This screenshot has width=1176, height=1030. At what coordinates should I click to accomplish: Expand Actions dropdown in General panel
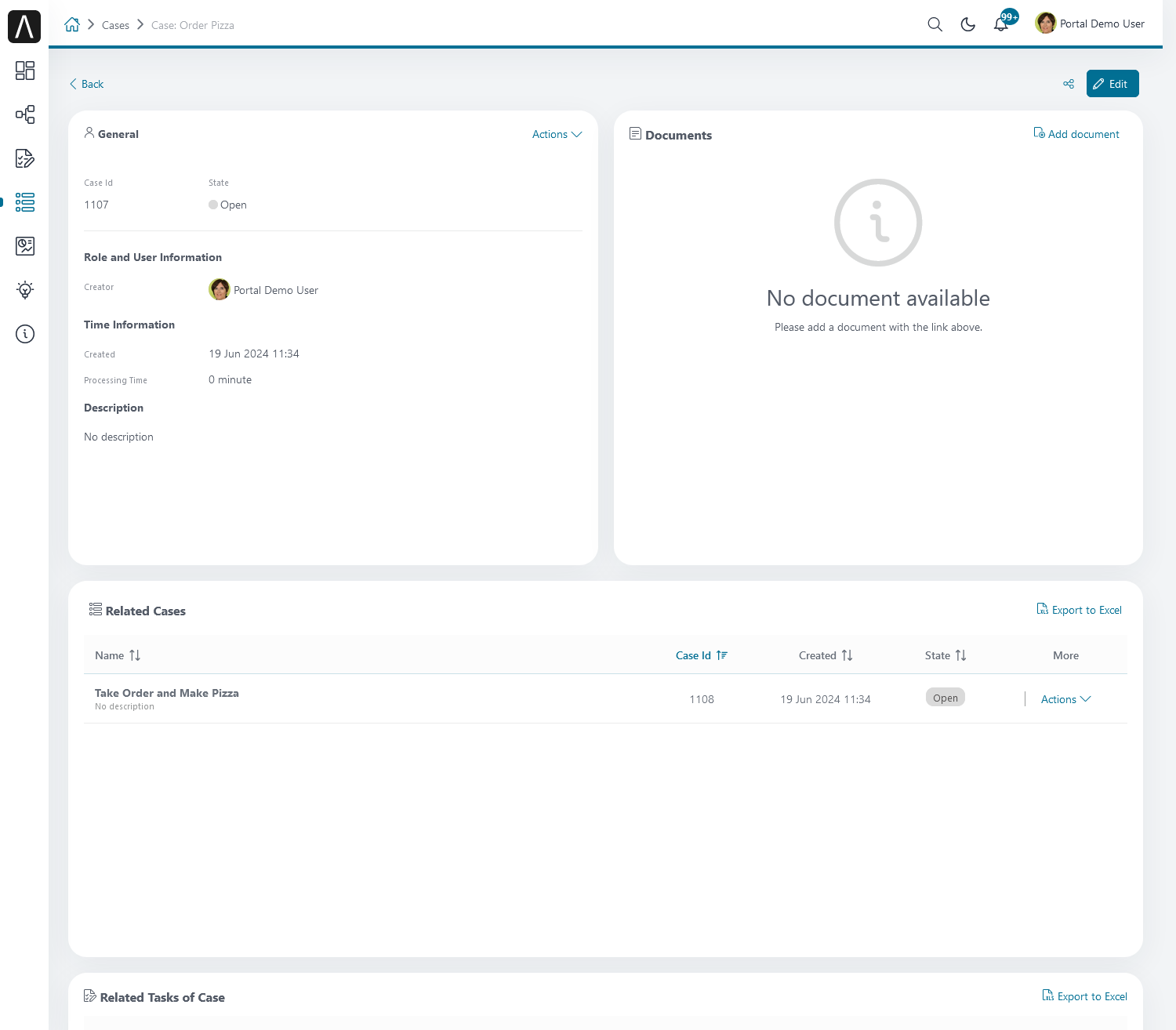[x=557, y=134]
